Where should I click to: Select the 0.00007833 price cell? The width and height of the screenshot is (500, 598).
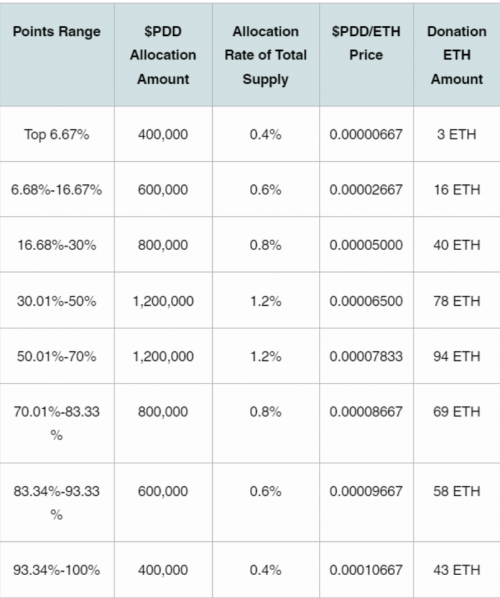(x=366, y=356)
